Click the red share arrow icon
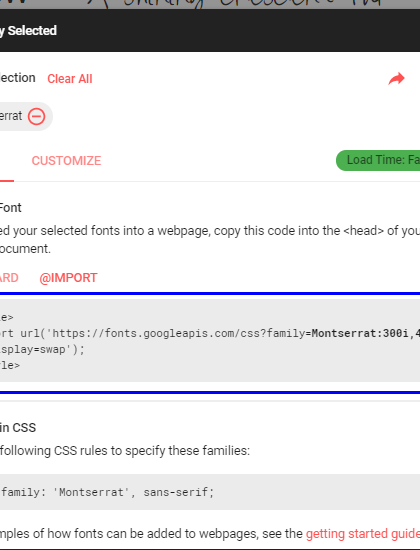Screen dimensions: 420x550 click(x=396, y=79)
